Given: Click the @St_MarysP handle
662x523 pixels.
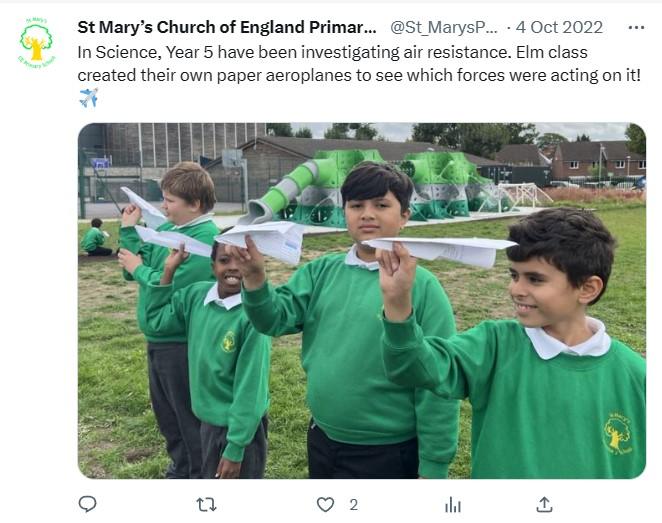Looking at the screenshot, I should coord(443,26).
